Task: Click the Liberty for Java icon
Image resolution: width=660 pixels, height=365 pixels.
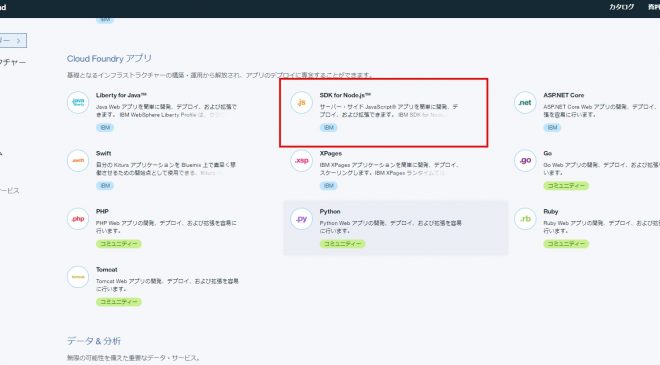Action: 78,102
